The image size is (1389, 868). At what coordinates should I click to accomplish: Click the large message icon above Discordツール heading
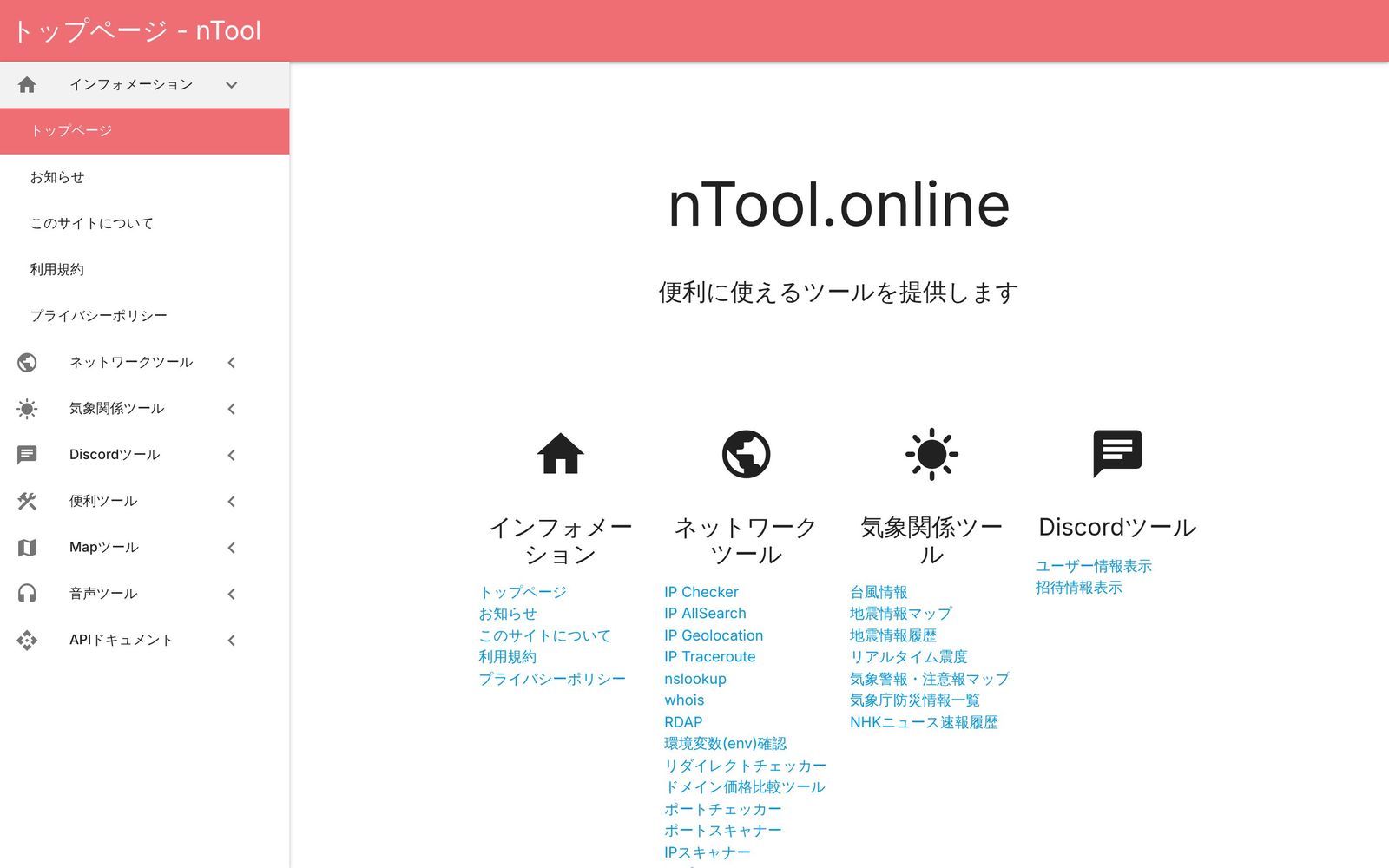tap(1117, 453)
